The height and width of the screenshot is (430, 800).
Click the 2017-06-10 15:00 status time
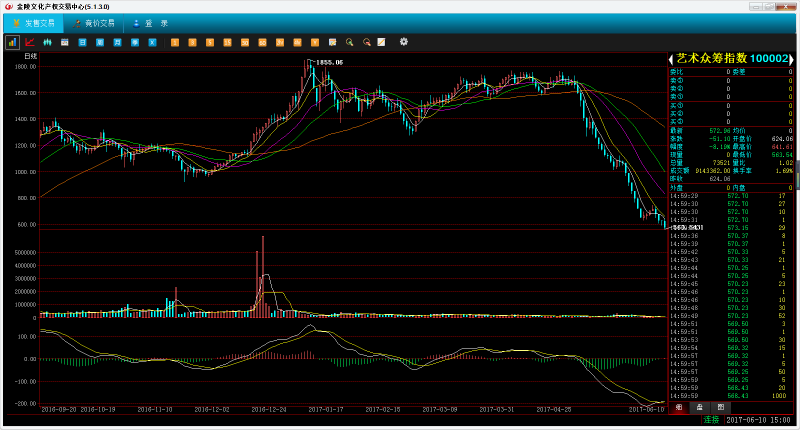(x=758, y=420)
